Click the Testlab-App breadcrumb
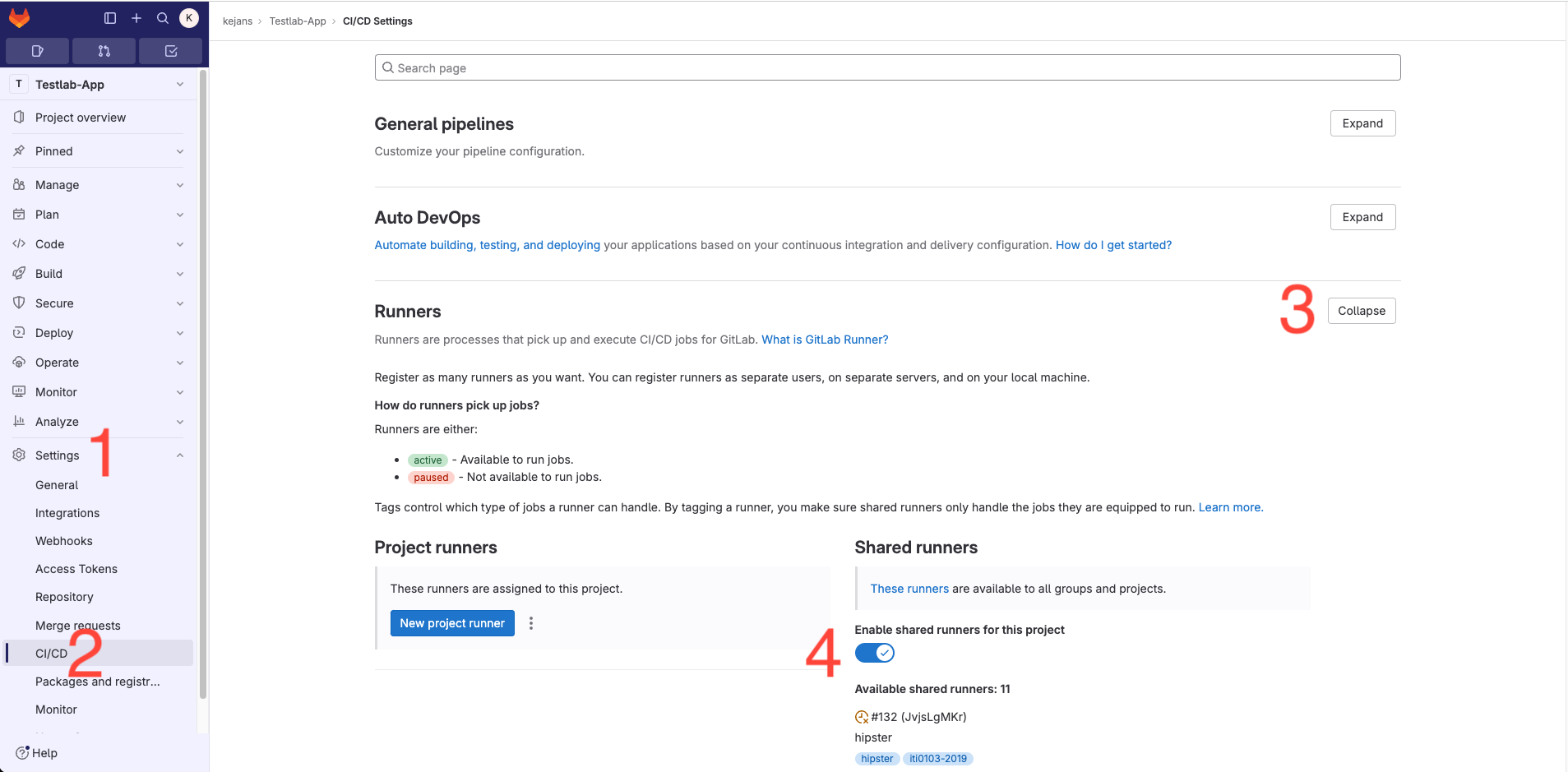The height and width of the screenshot is (772, 1568). tap(298, 21)
